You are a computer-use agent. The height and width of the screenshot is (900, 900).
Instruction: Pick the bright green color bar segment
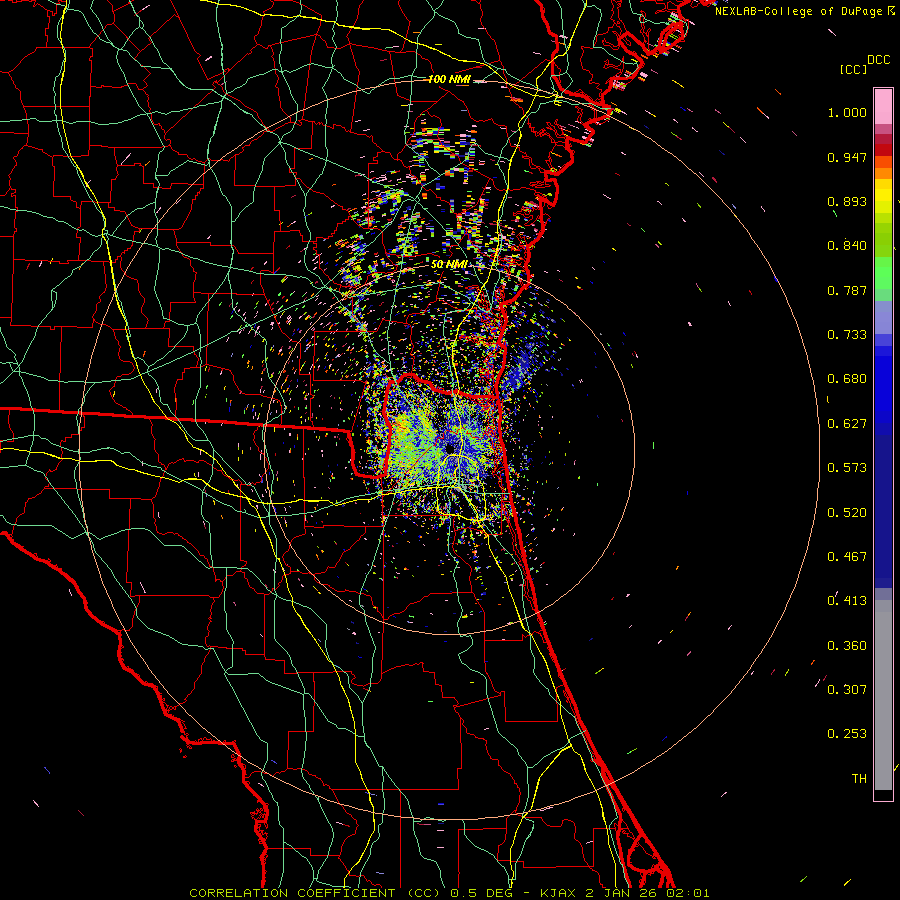(x=883, y=273)
